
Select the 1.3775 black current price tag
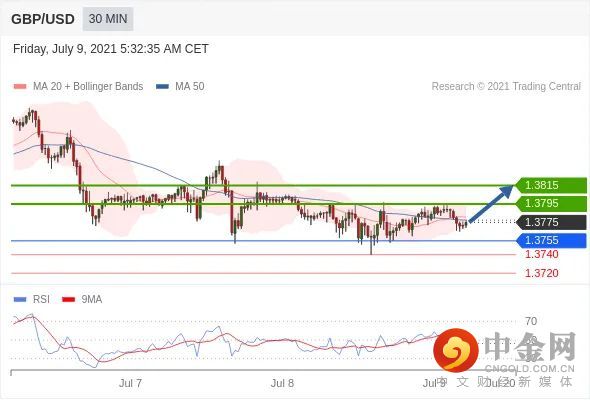point(551,222)
